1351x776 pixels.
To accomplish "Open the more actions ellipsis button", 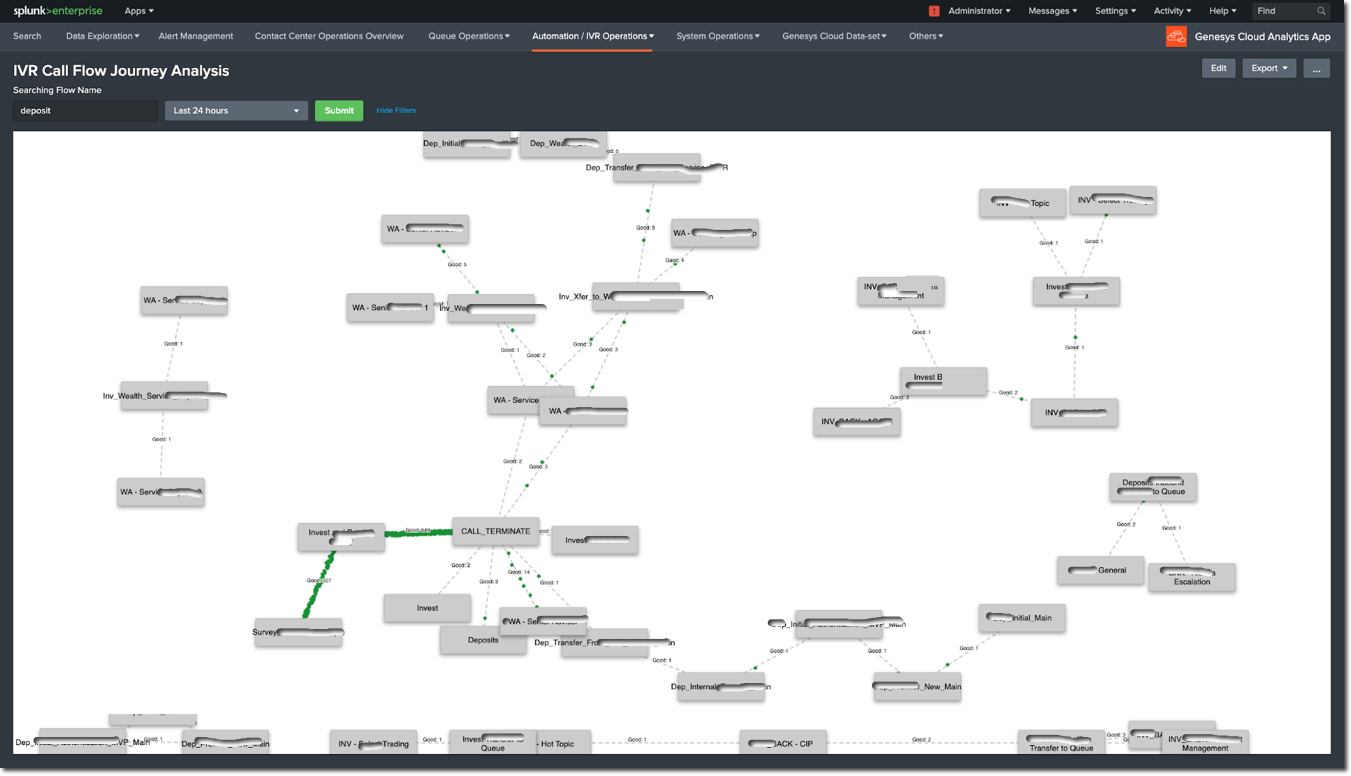I will (x=1316, y=68).
